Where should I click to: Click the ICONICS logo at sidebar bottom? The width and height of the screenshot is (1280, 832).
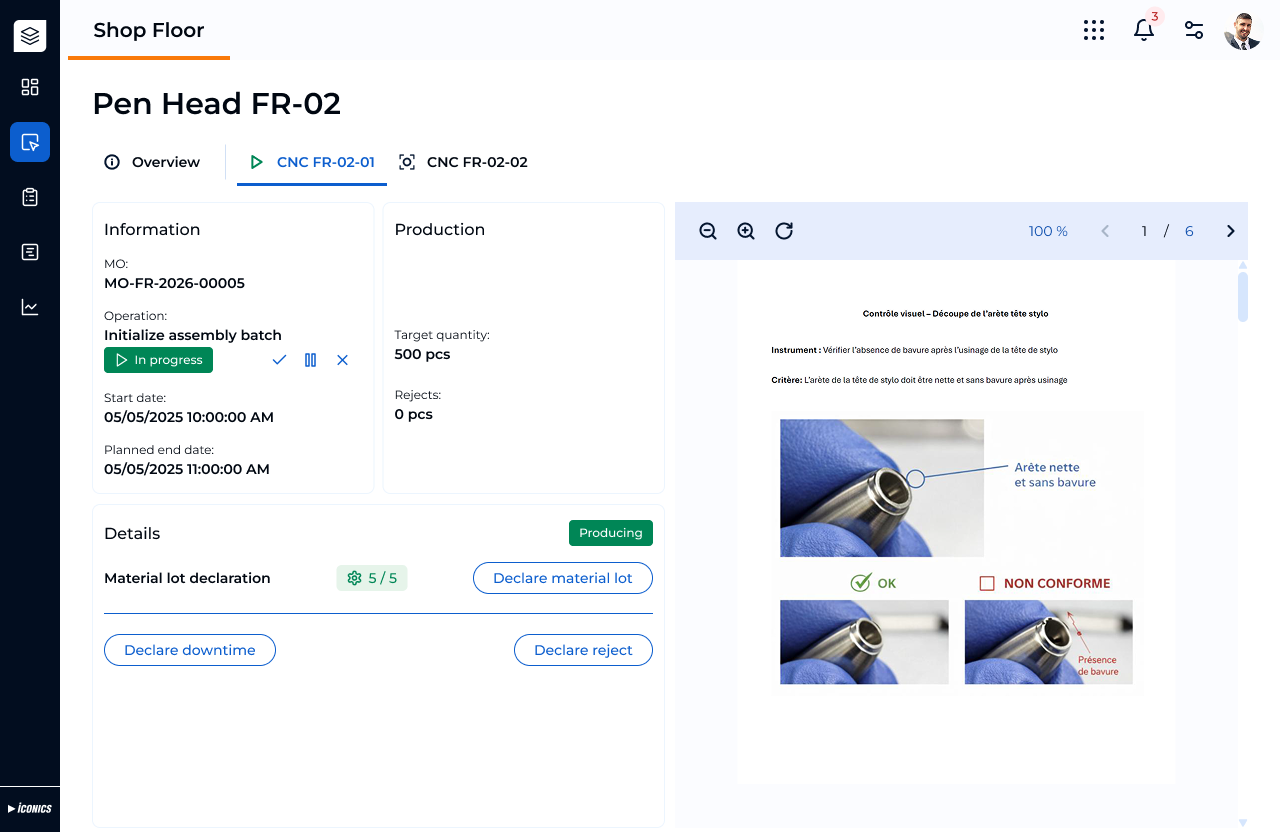30,808
